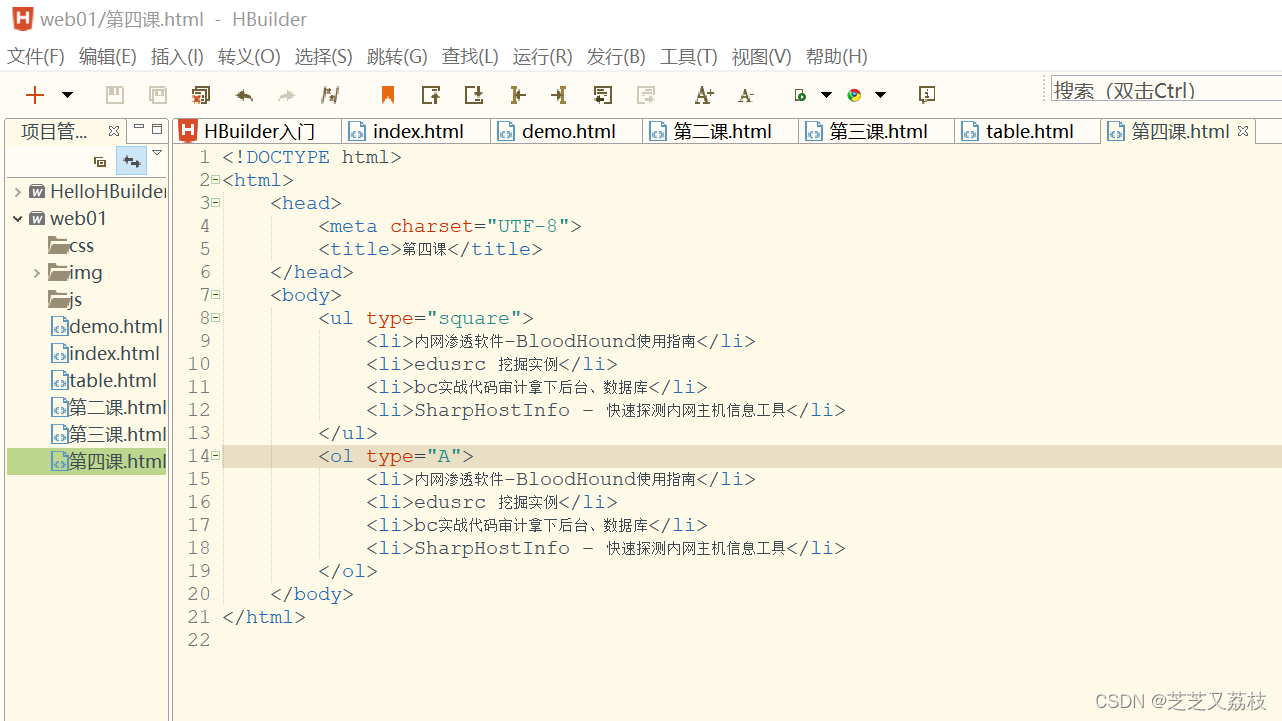Collapse code fold at line 14 ol
The width and height of the screenshot is (1282, 721).
(x=216, y=456)
